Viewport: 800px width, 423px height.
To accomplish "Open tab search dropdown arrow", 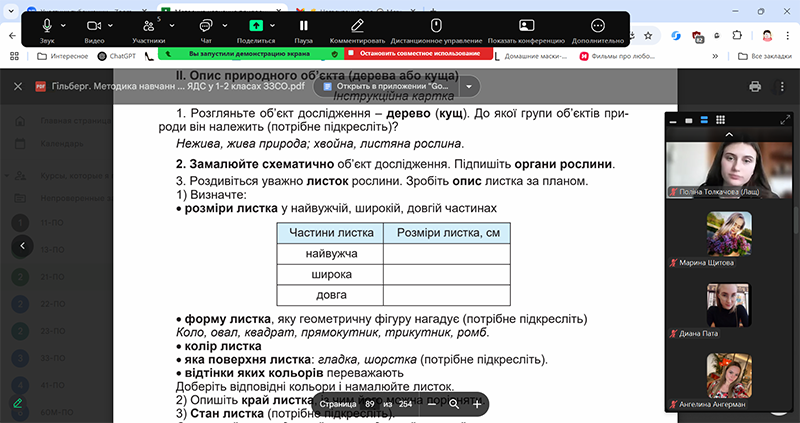I will 11,11.
